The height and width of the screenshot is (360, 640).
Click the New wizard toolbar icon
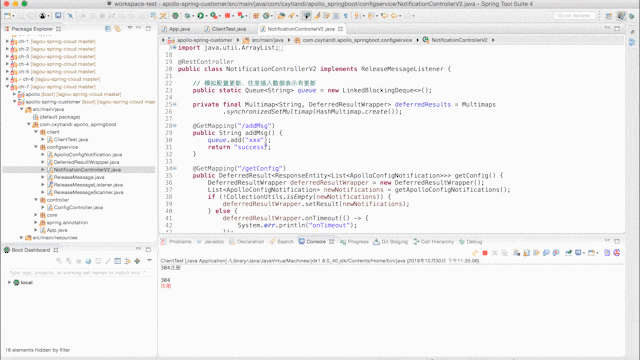click(x=7, y=16)
